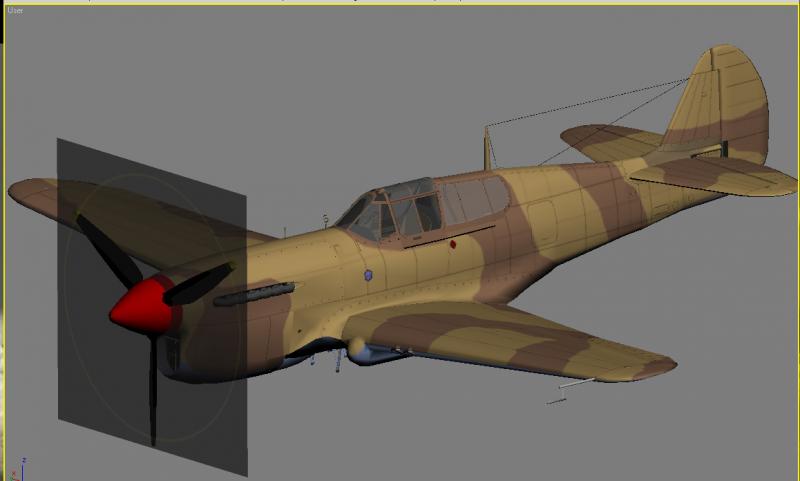Select the engine exhaust stack

pyautogui.click(x=255, y=294)
